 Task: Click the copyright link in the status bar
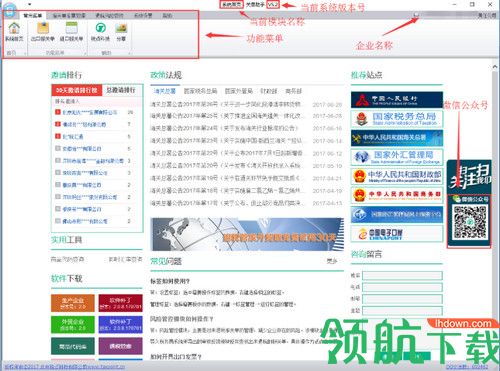pyautogui.click(x=64, y=367)
